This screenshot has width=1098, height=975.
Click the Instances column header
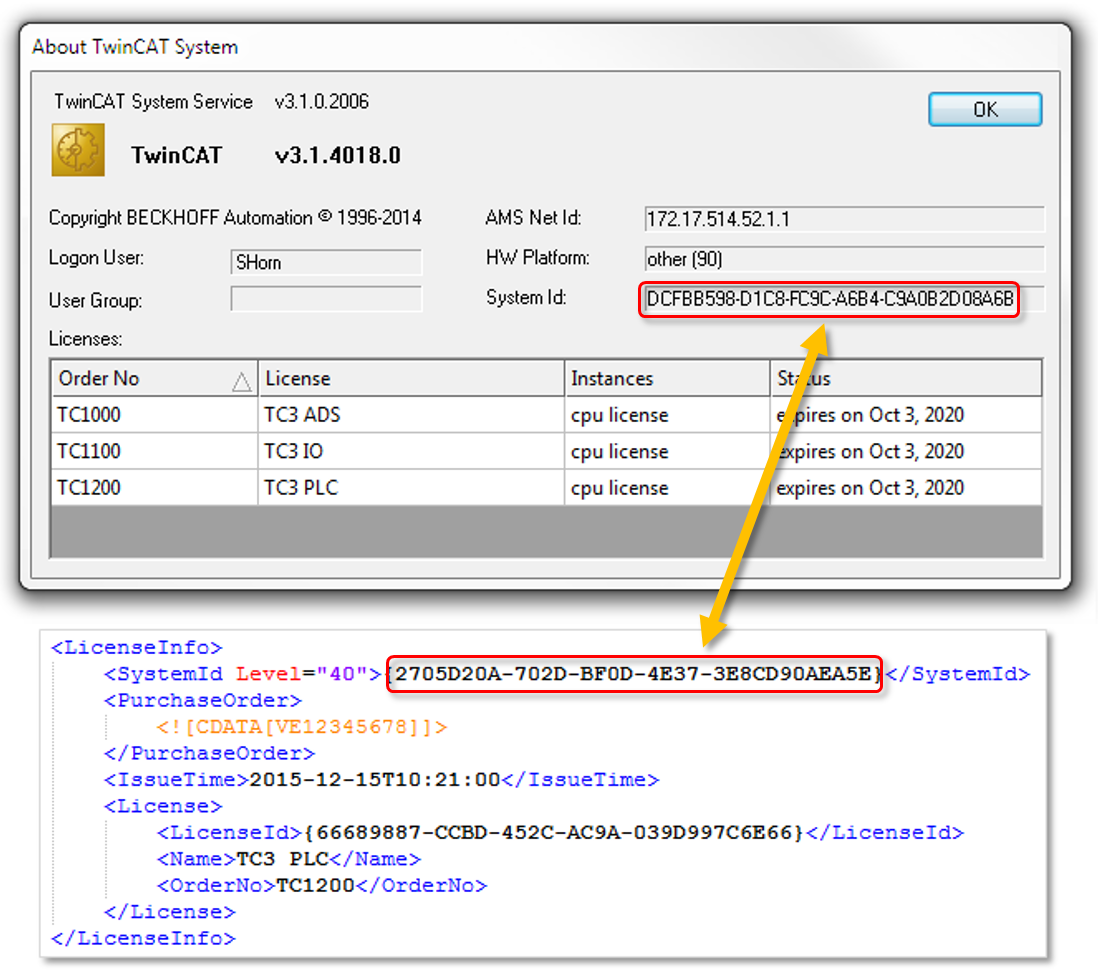coord(667,378)
